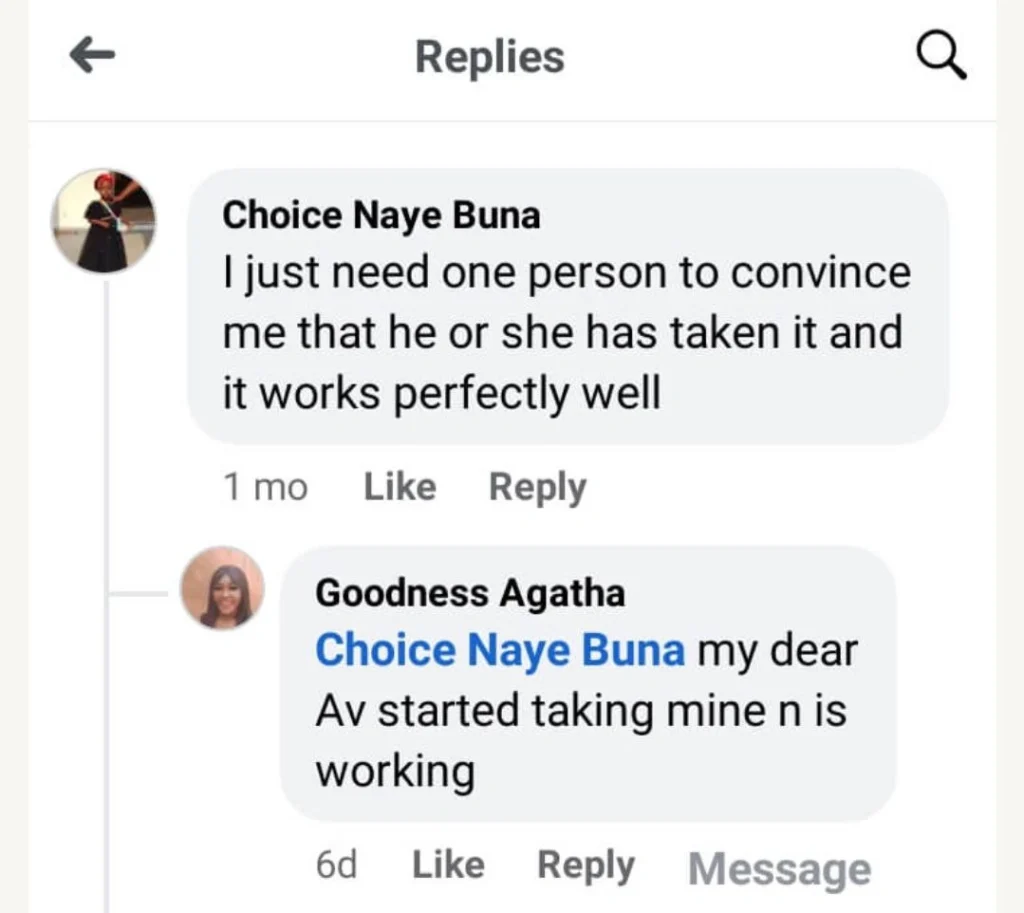Reply to Choice Naye Buna's comment

(537, 488)
